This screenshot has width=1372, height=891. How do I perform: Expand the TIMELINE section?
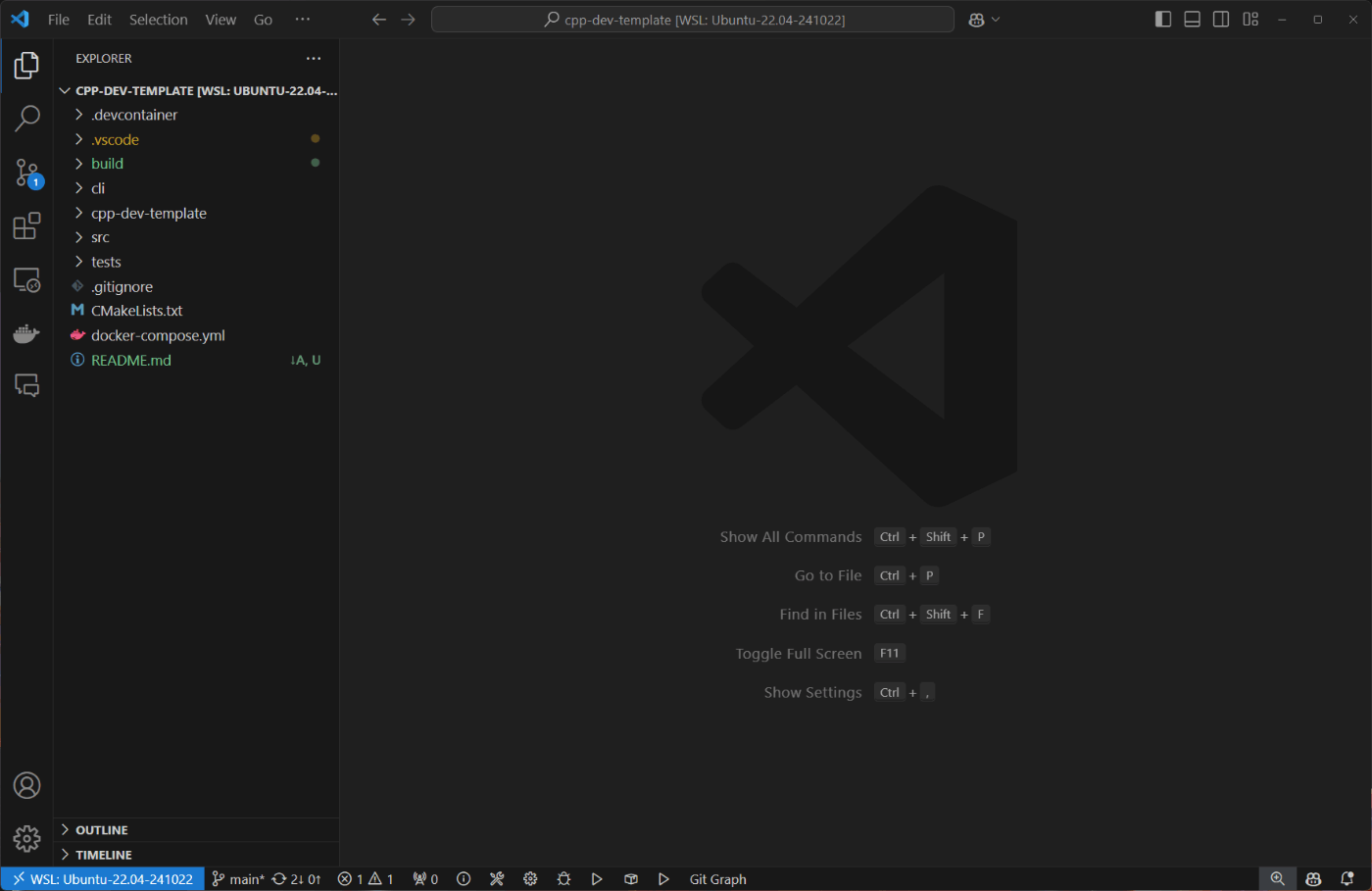click(x=196, y=855)
